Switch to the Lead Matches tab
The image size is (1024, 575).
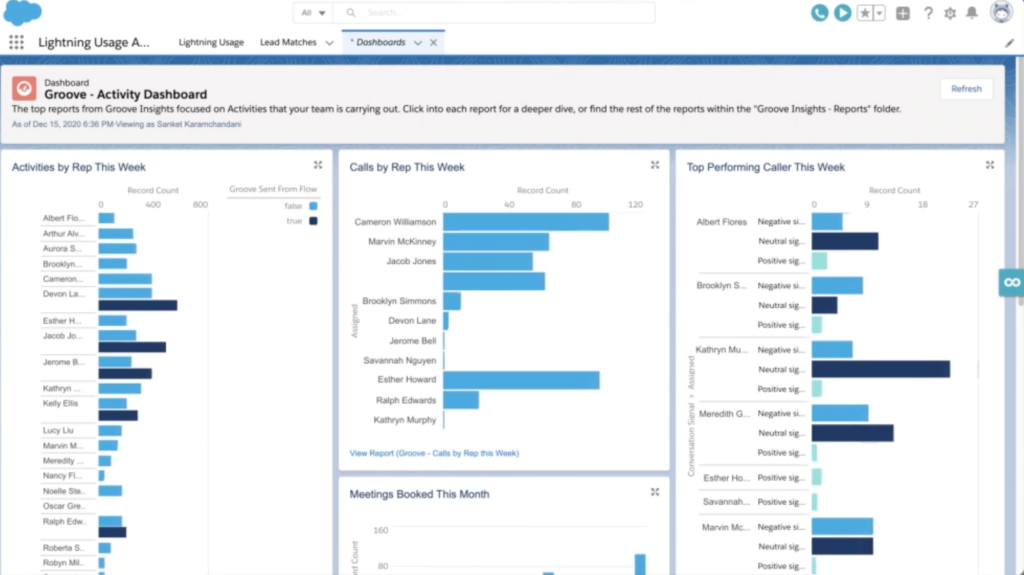coord(288,42)
